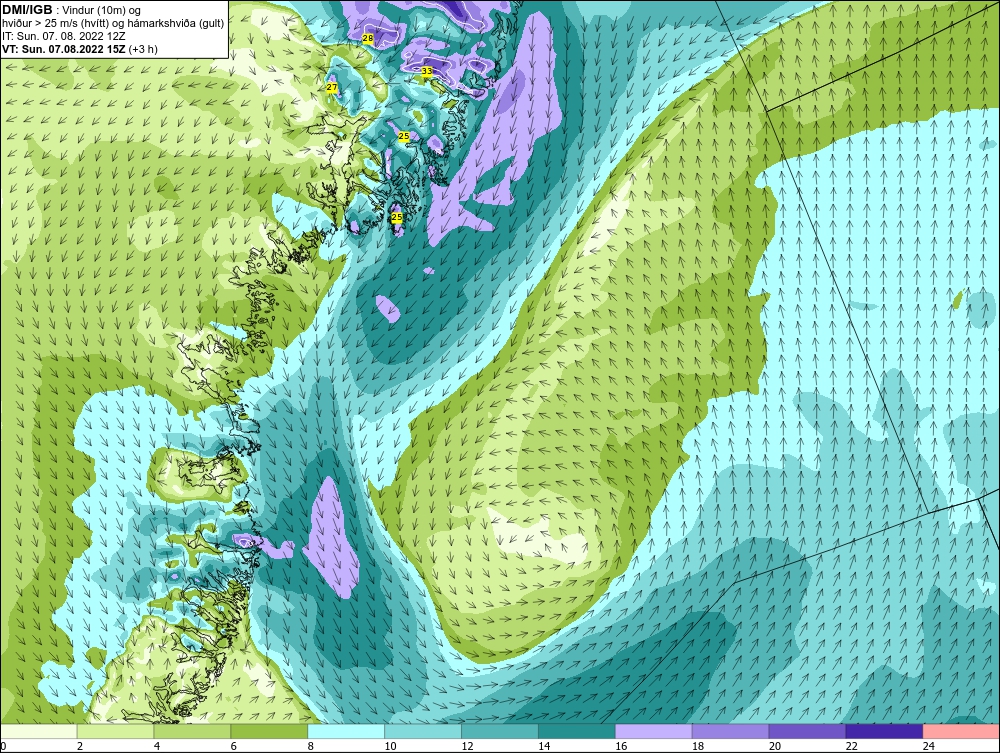Click the legend scale number 16
This screenshot has width=1000, height=753.
pos(621,746)
